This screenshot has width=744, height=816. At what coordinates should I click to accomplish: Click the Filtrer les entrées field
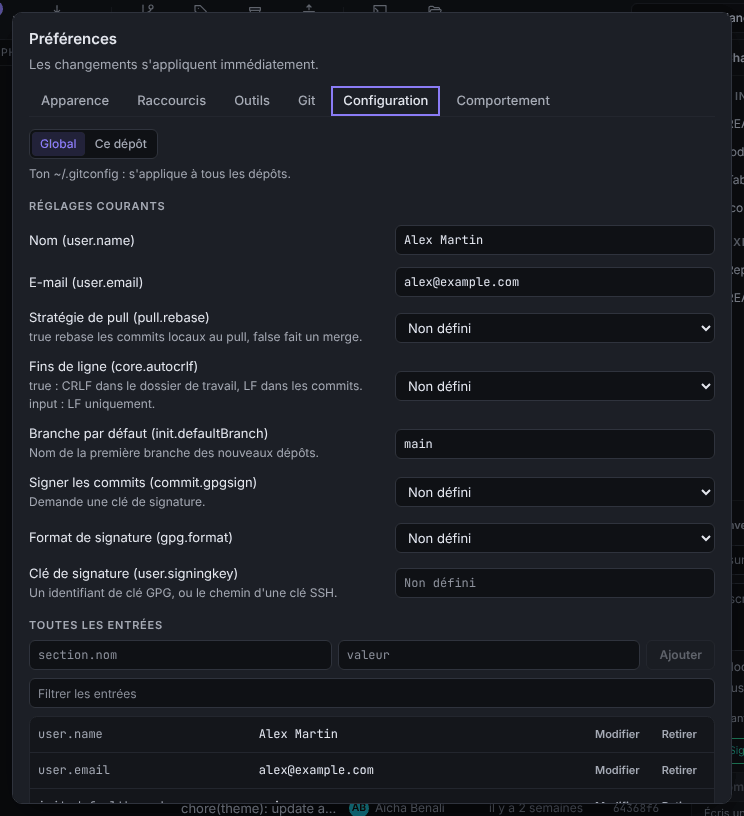(371, 693)
